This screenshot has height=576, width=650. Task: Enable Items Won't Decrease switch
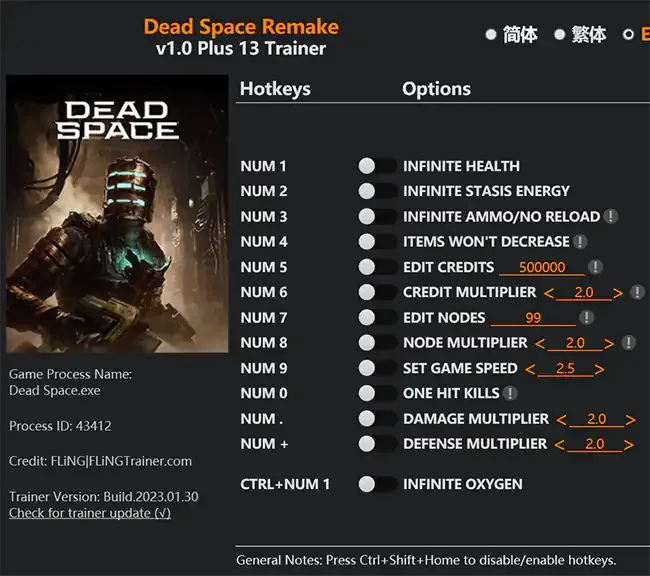377,242
